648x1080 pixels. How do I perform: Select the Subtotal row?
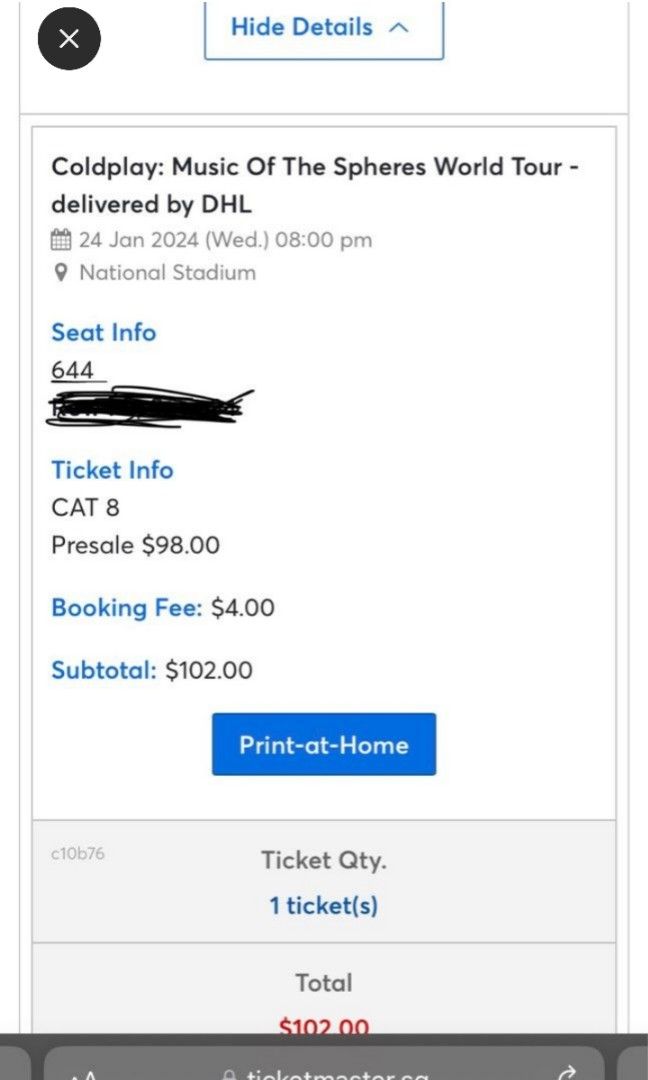pyautogui.click(x=103, y=670)
